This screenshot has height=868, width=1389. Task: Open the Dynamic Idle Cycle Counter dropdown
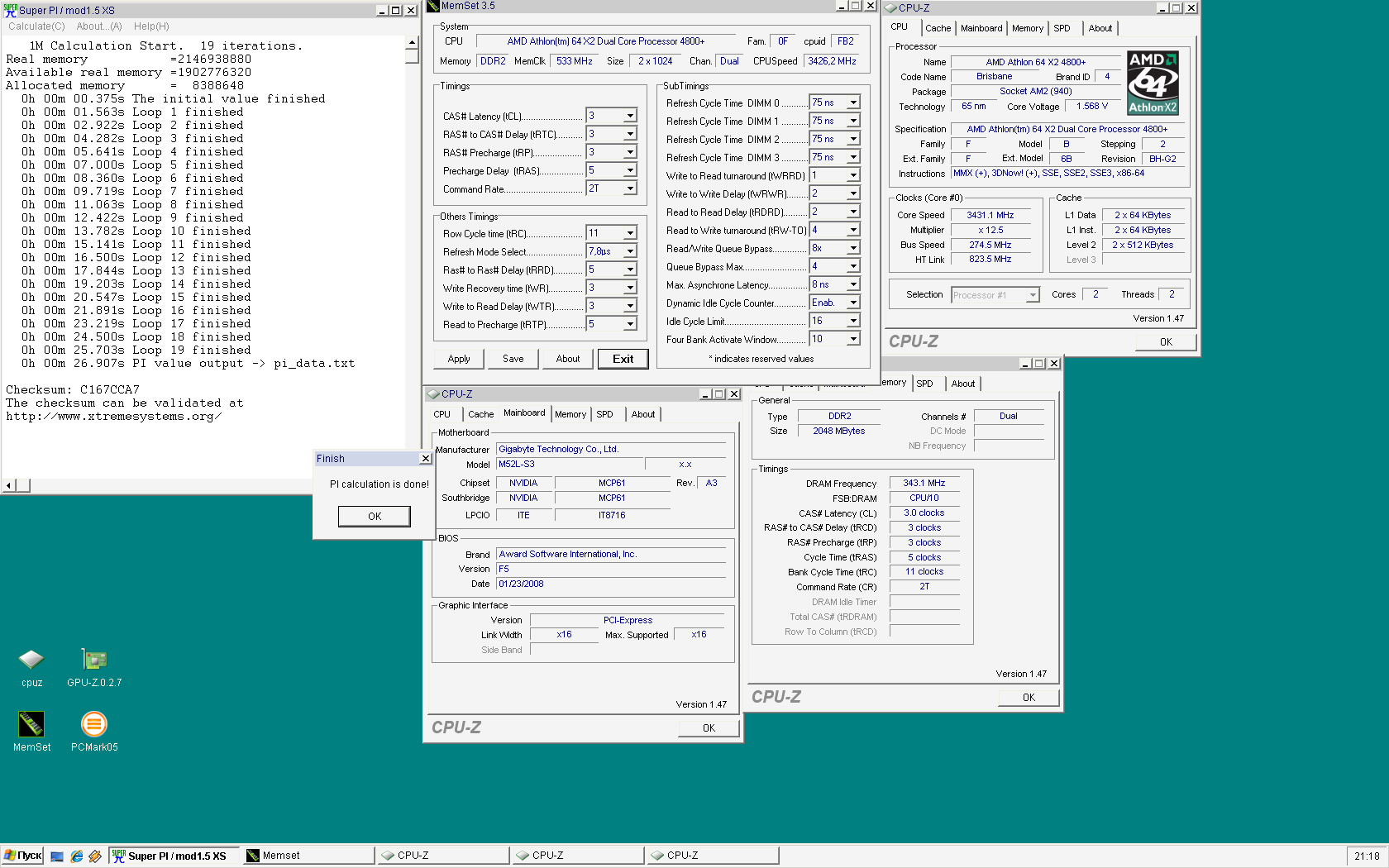pyautogui.click(x=853, y=303)
